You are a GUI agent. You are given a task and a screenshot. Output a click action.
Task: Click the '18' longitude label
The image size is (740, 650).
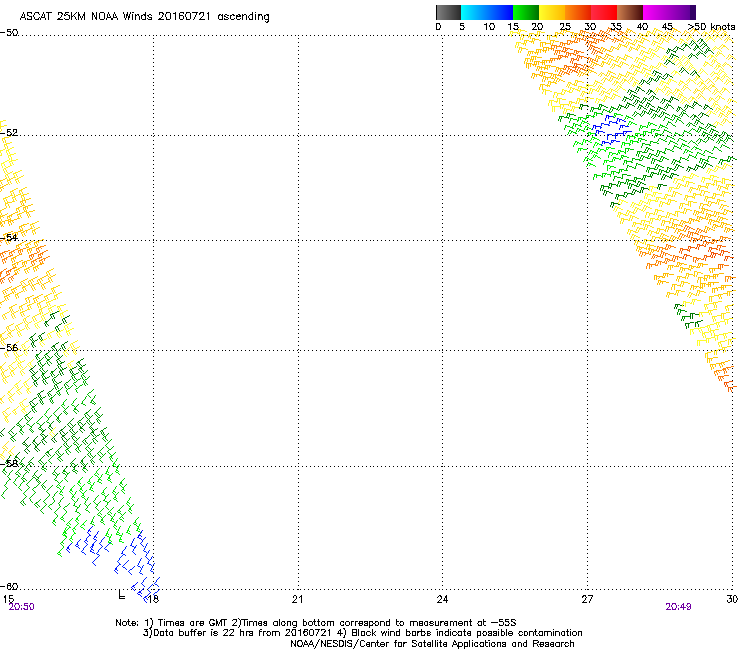click(153, 599)
